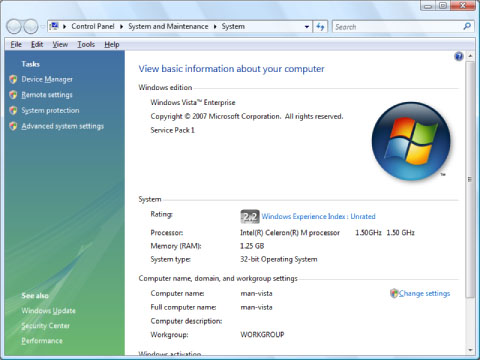This screenshot has width=480, height=361.
Task: Click the Windows Vista Enterprise edition text
Action: [x=193, y=103]
